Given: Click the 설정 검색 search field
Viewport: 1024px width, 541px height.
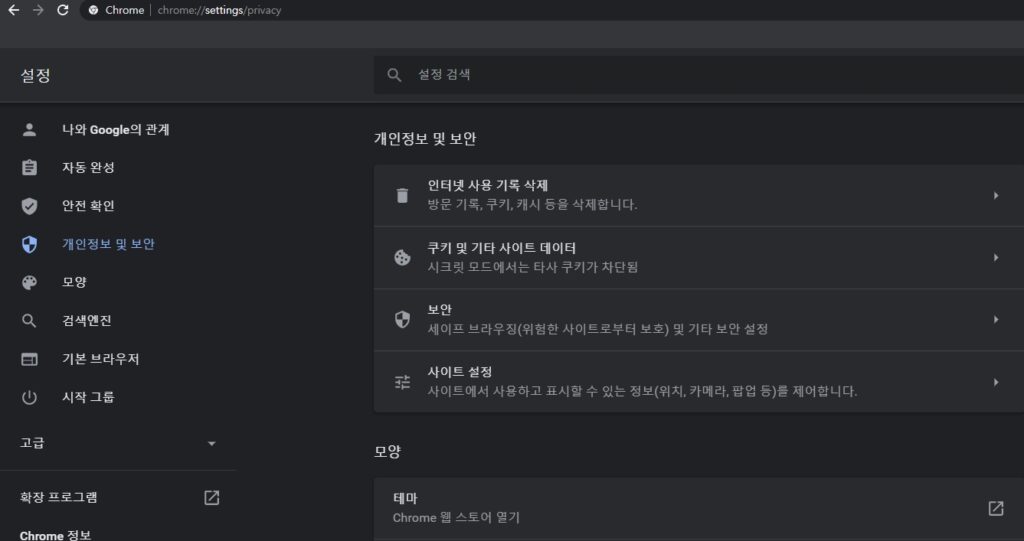Looking at the screenshot, I should [699, 74].
